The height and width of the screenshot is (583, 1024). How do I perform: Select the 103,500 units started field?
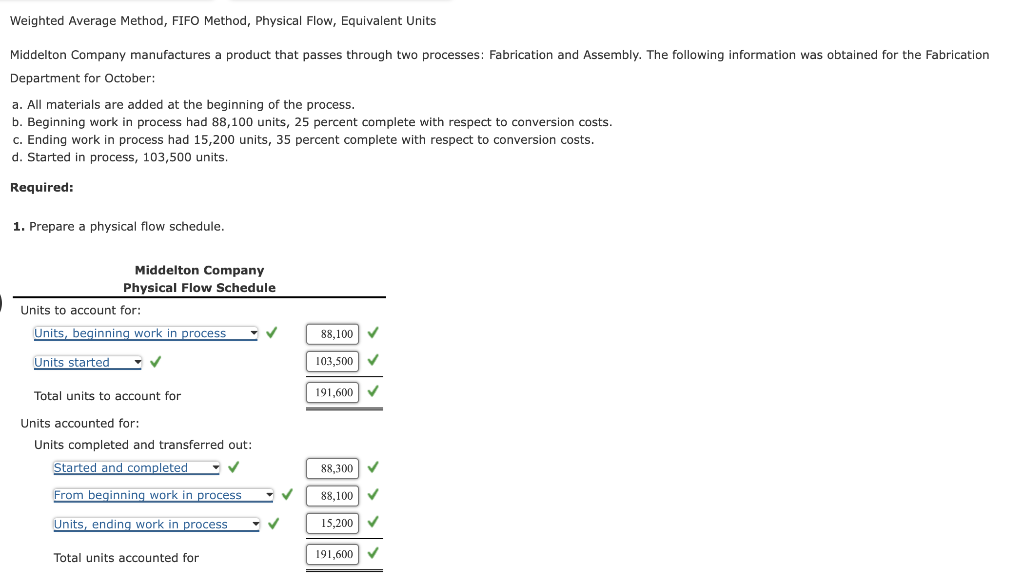click(332, 361)
